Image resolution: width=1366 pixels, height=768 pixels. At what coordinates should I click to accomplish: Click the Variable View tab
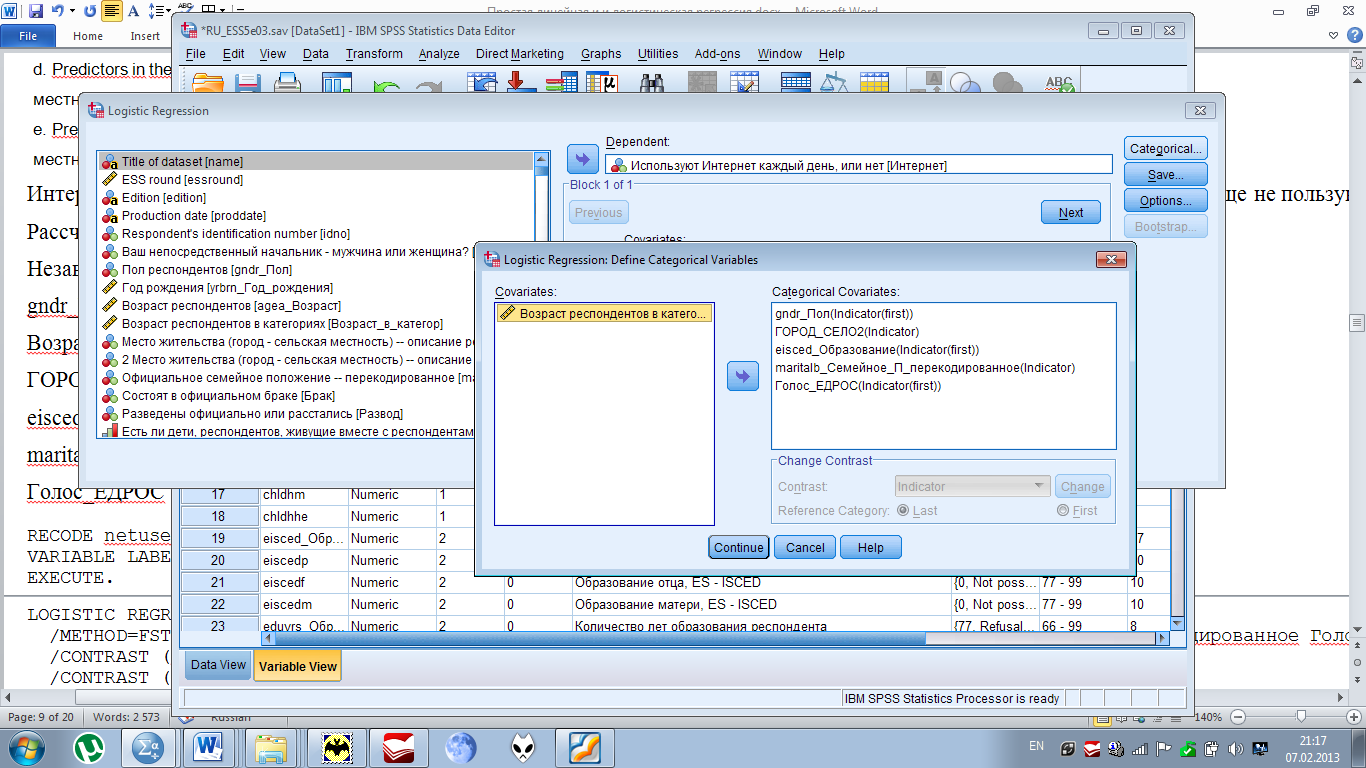tap(297, 666)
